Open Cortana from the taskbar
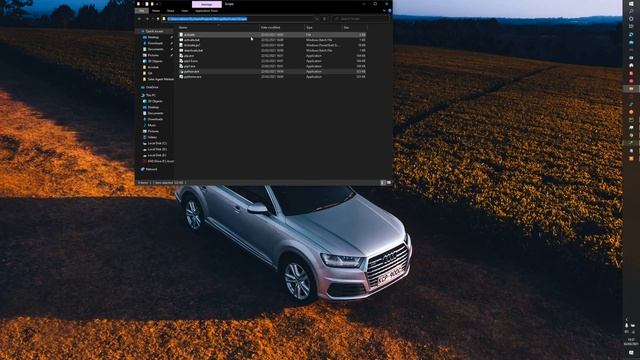Image resolution: width=640 pixels, height=360 pixels. [631, 19]
